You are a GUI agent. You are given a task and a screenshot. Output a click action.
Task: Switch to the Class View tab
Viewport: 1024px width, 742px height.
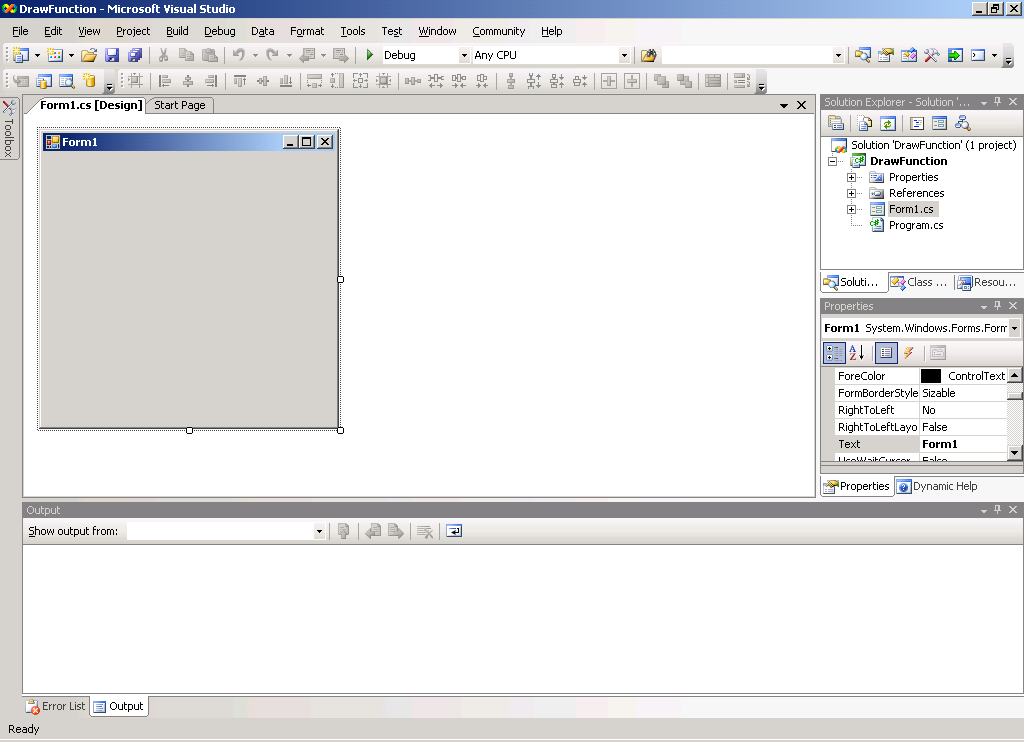(x=920, y=282)
